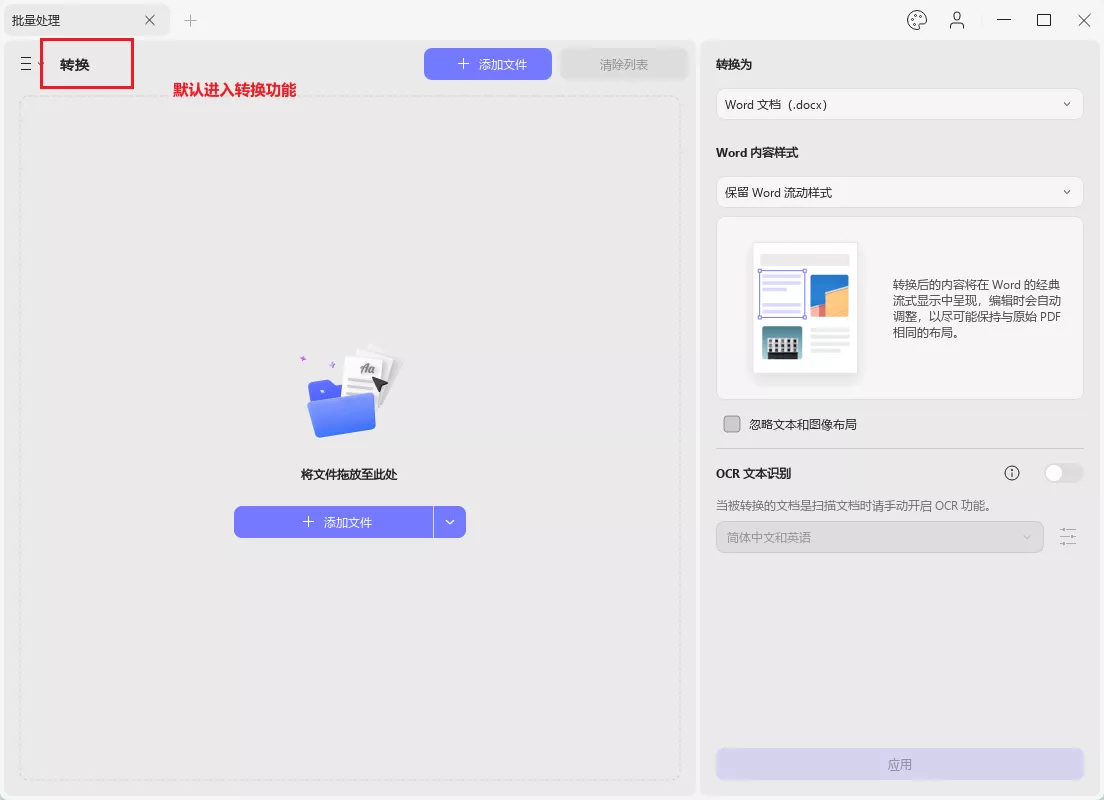Screen dimensions: 1104x800
Task: Open the 保留 Word 流动样式 dropdown
Action: pos(899,192)
